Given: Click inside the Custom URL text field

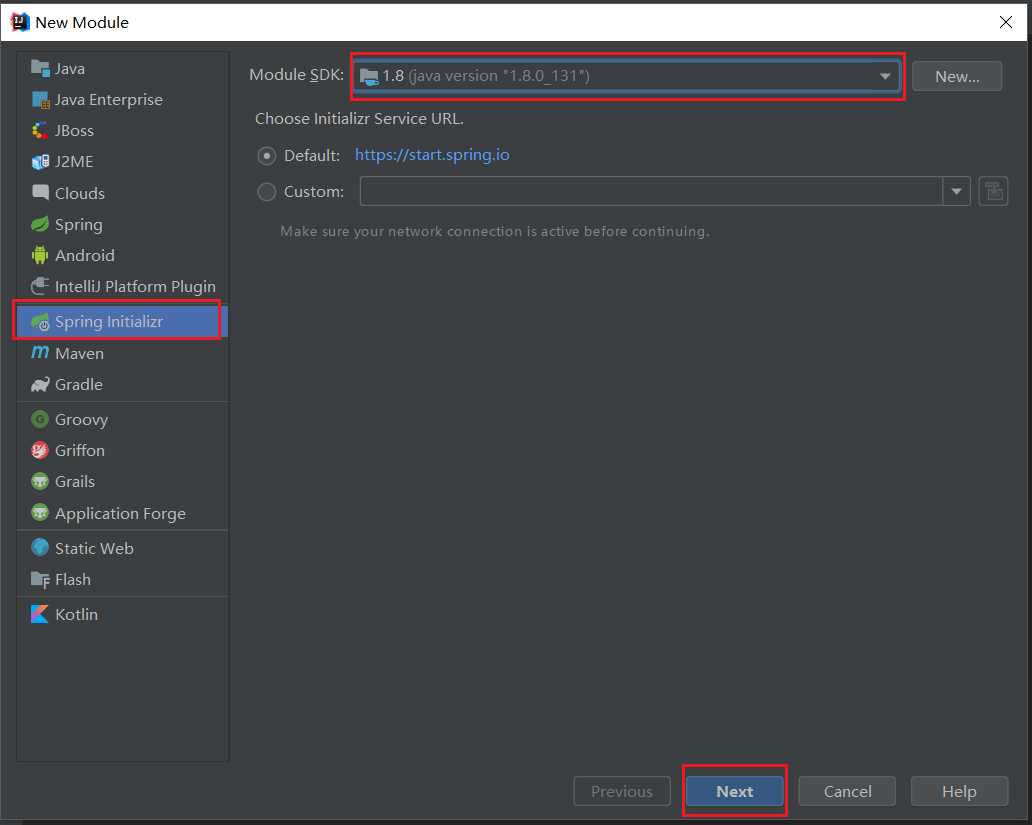Looking at the screenshot, I should (650, 192).
